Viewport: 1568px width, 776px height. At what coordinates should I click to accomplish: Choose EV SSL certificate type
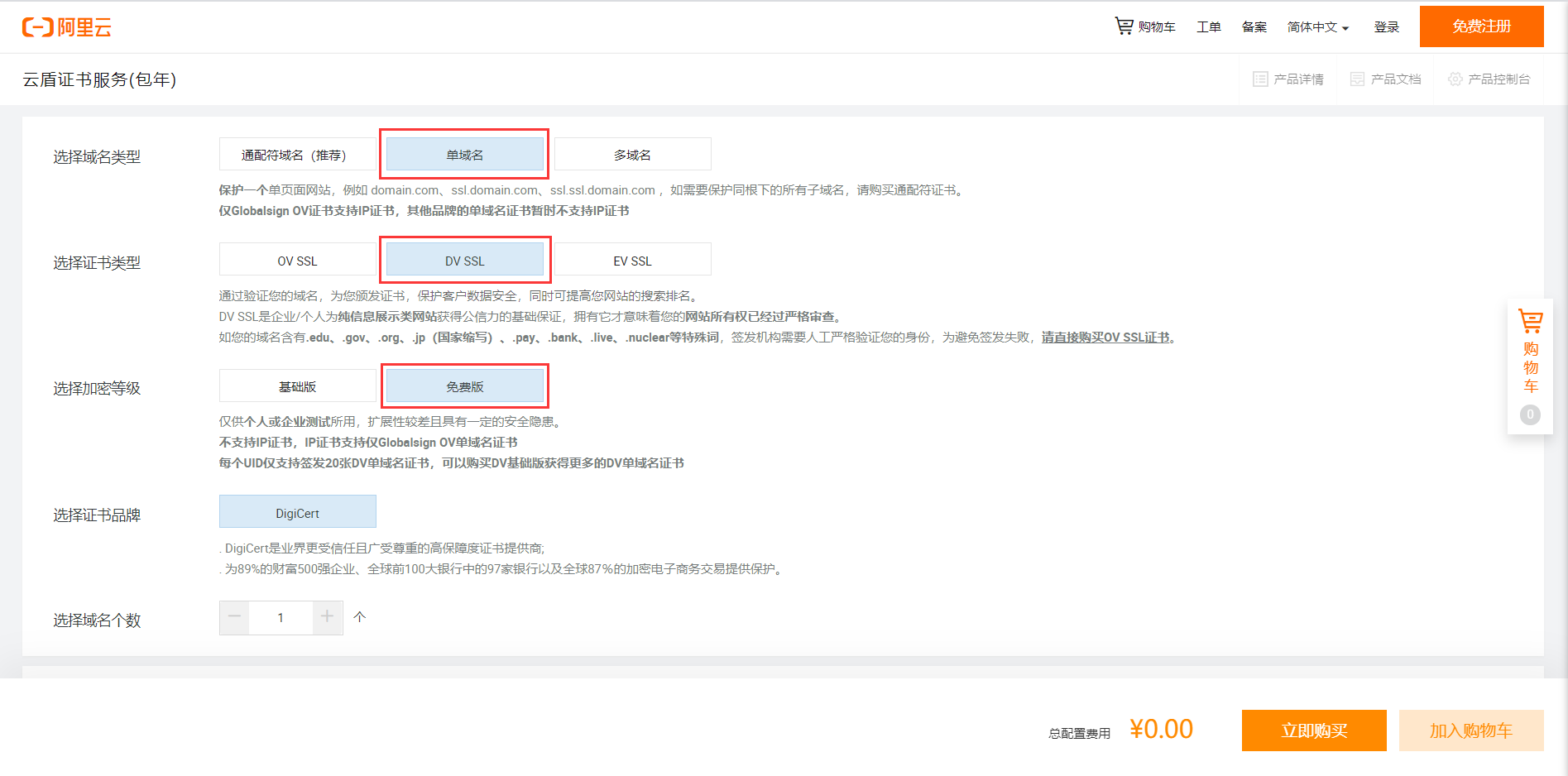[x=632, y=261]
